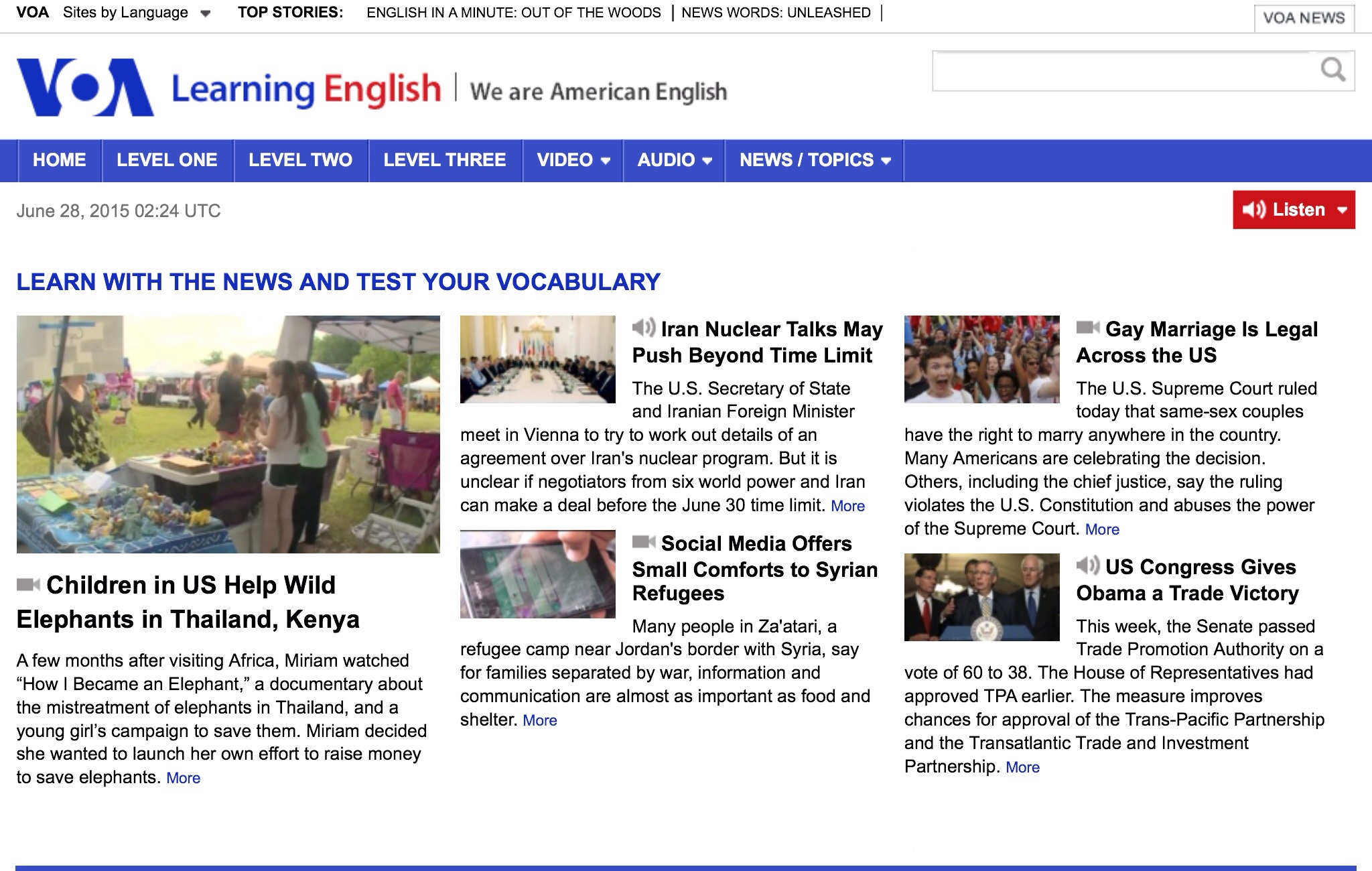Viewport: 1372px width, 871px height.
Task: Click More link under Iran nuclear story
Action: 847,507
